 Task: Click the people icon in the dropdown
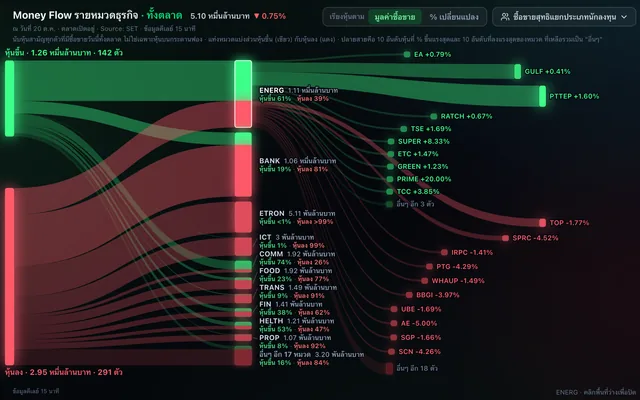[x=505, y=17]
